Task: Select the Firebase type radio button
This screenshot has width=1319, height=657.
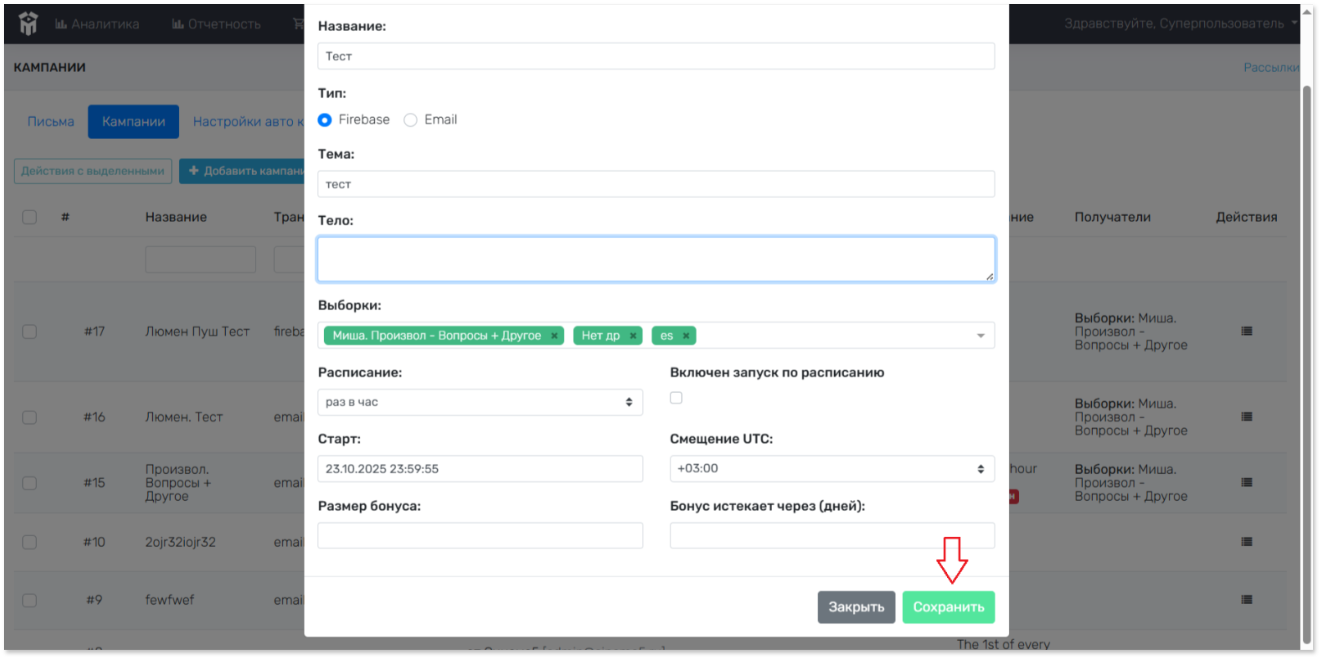Action: 325,120
